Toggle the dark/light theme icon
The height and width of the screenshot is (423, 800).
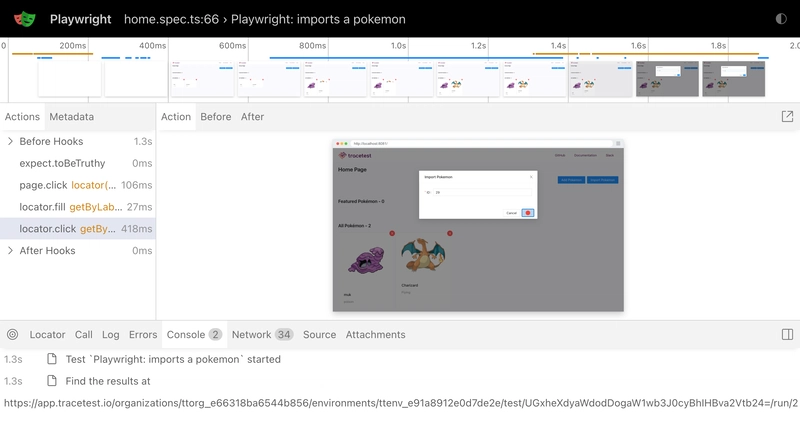point(781,19)
